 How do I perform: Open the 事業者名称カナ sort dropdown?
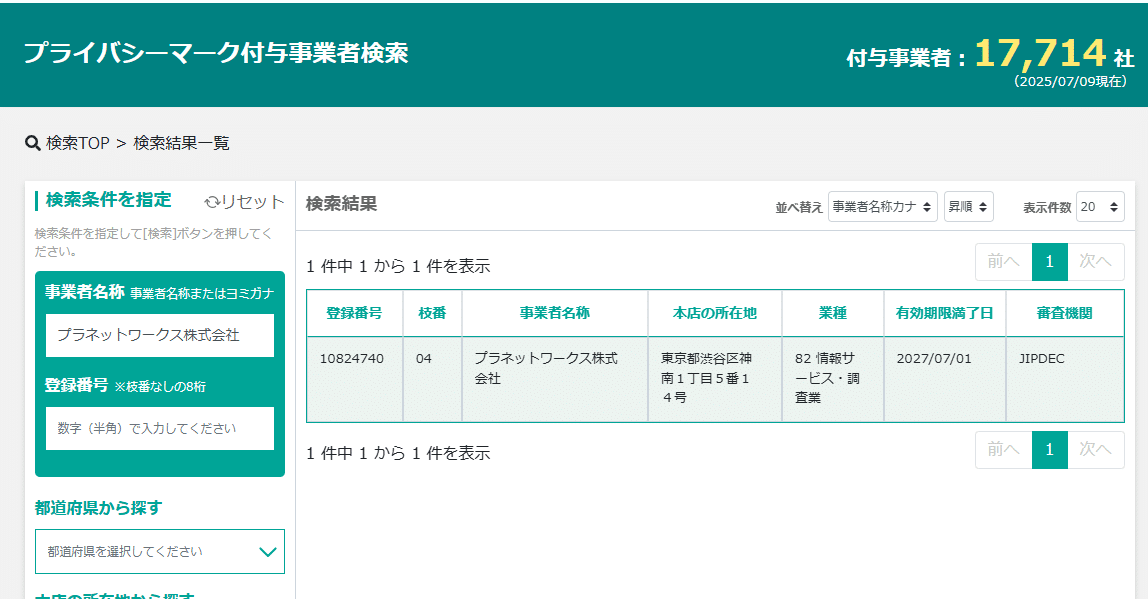(x=882, y=207)
